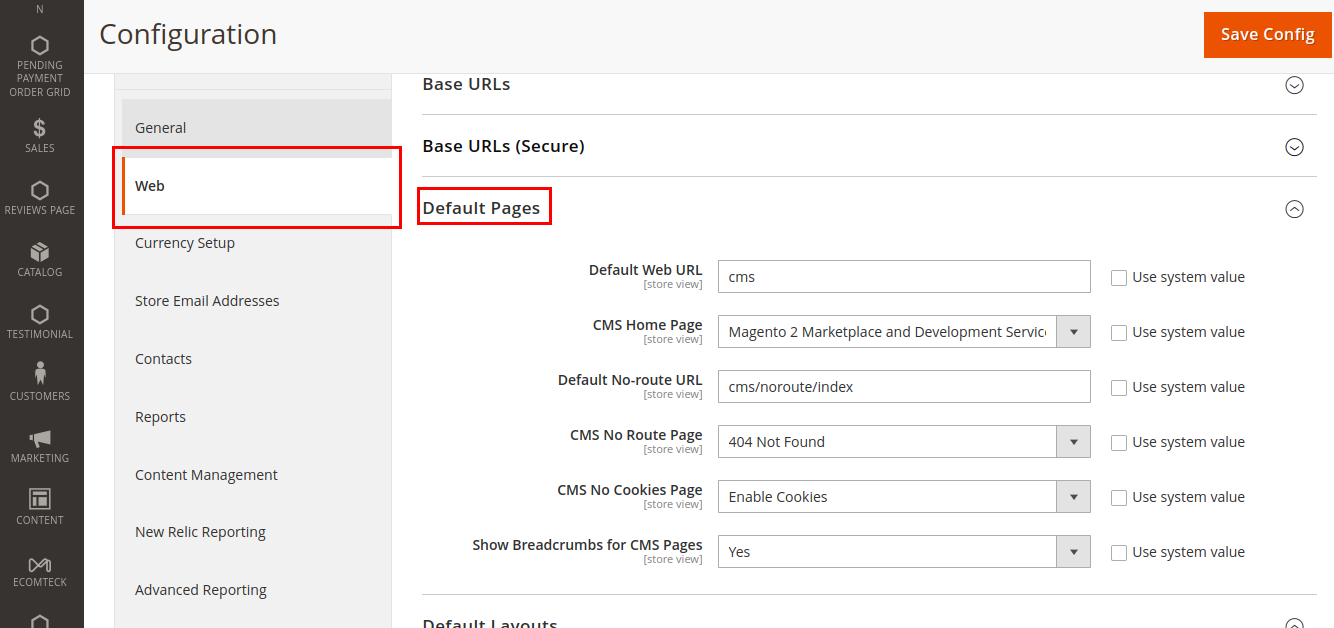Open the Content sidebar icon
1334x628 pixels.
point(40,506)
